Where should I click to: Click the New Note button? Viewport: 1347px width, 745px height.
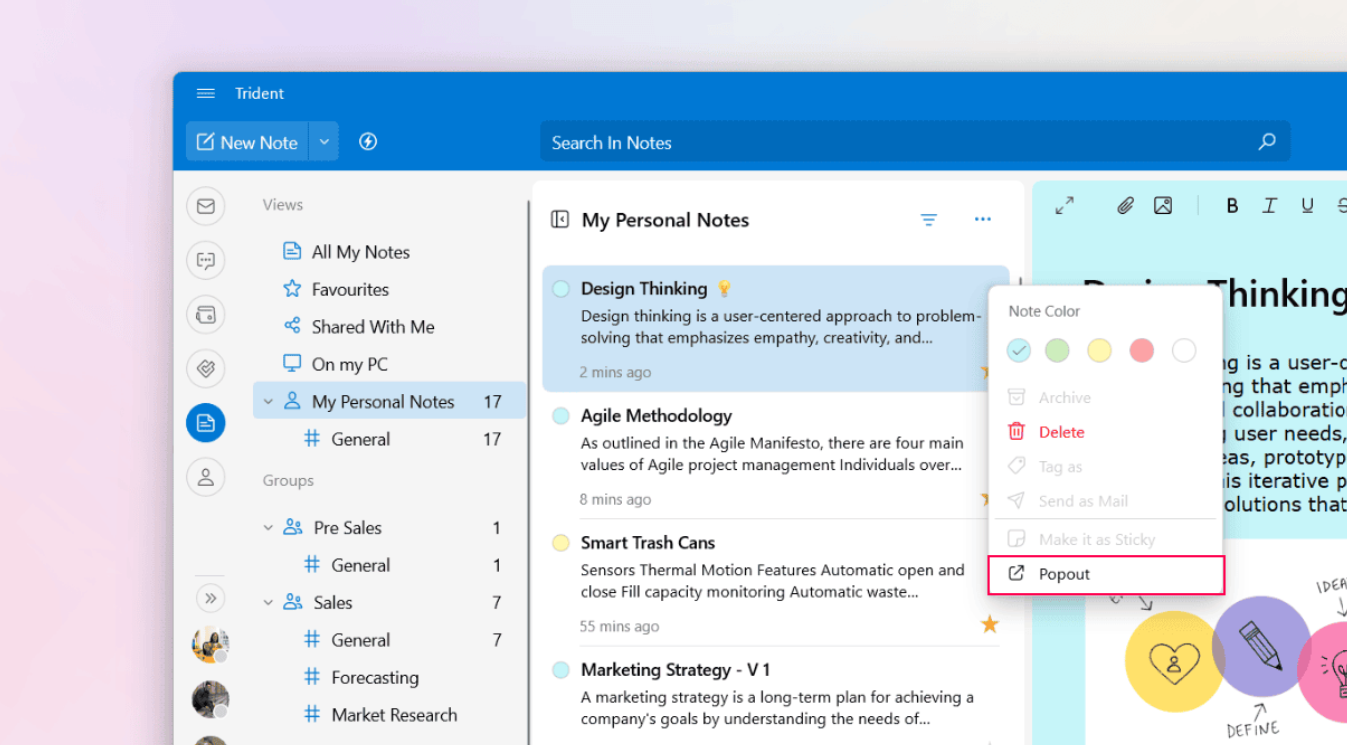pos(247,142)
